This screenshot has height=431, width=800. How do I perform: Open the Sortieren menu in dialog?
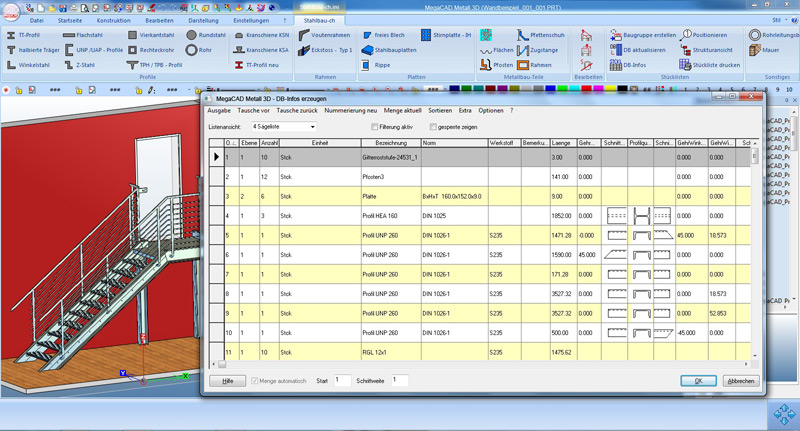click(x=440, y=110)
